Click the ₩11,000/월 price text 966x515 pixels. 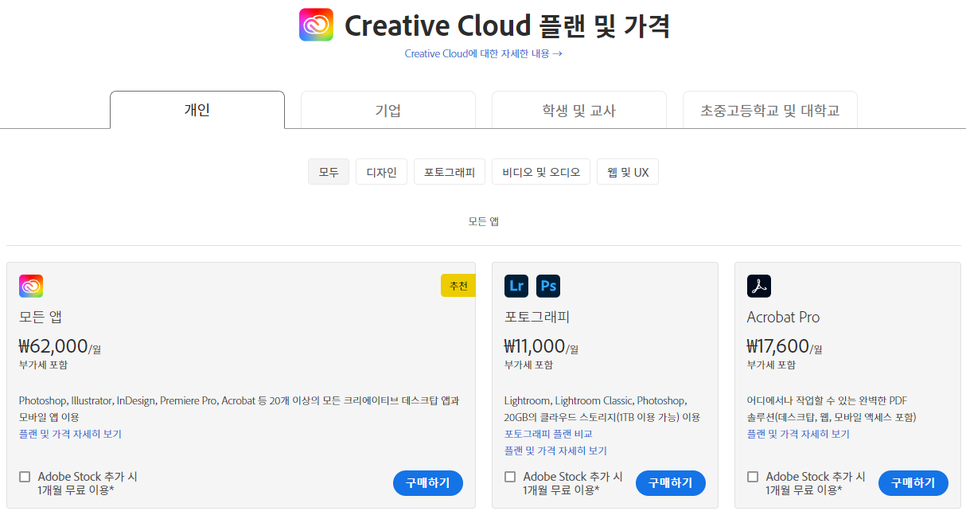(x=542, y=346)
